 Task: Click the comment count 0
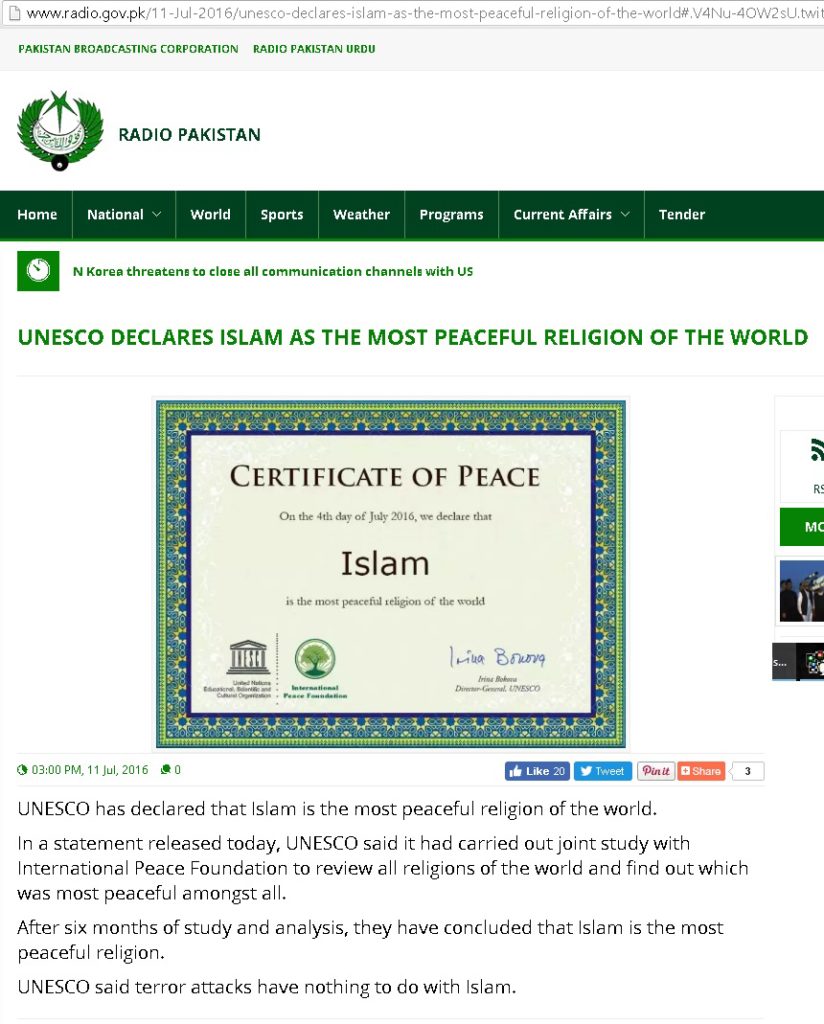(178, 769)
